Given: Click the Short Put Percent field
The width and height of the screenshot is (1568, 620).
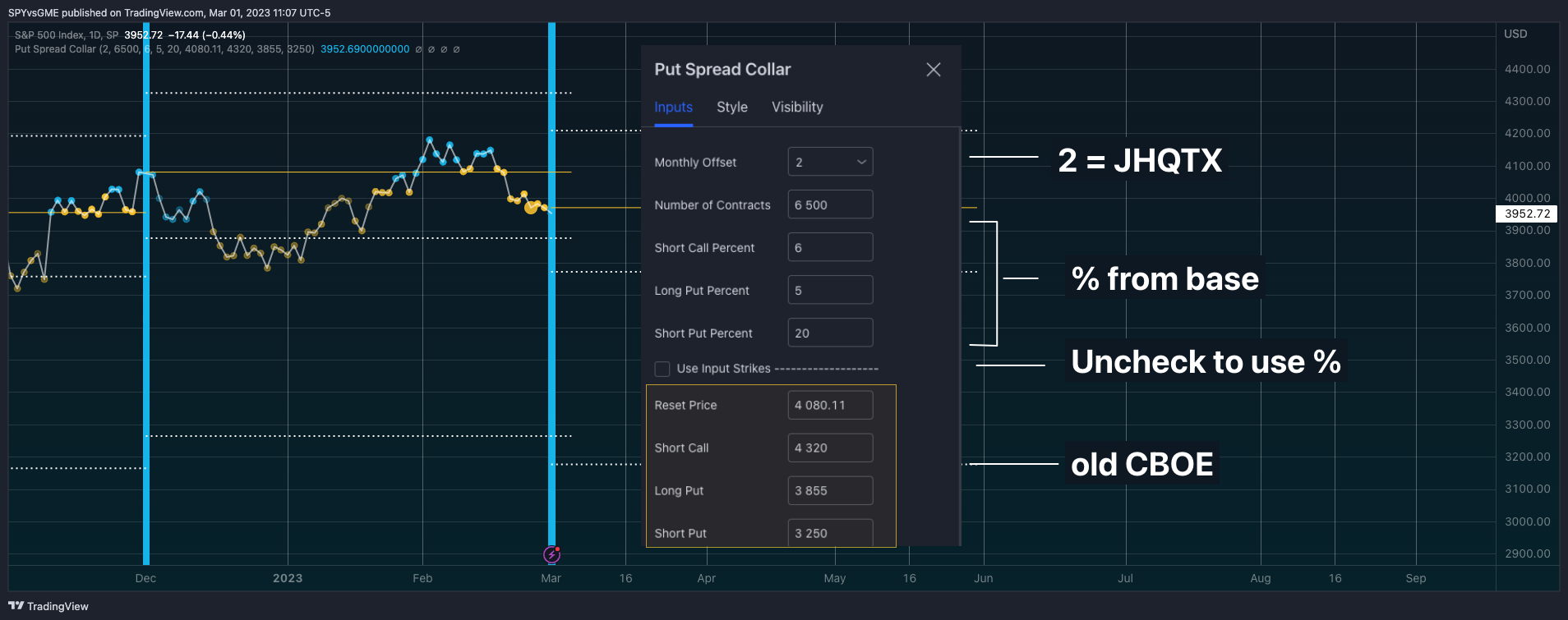Looking at the screenshot, I should pyautogui.click(x=830, y=333).
